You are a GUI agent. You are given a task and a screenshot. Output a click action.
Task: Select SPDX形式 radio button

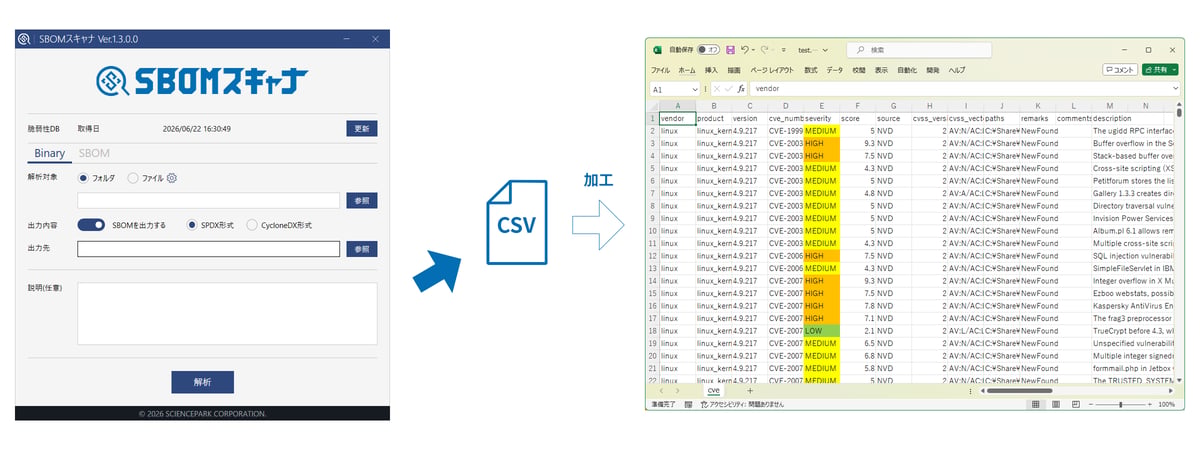tap(192, 225)
